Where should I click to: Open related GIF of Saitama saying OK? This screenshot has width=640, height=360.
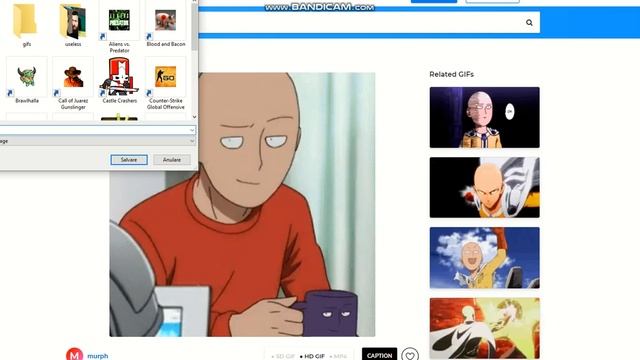click(x=484, y=117)
